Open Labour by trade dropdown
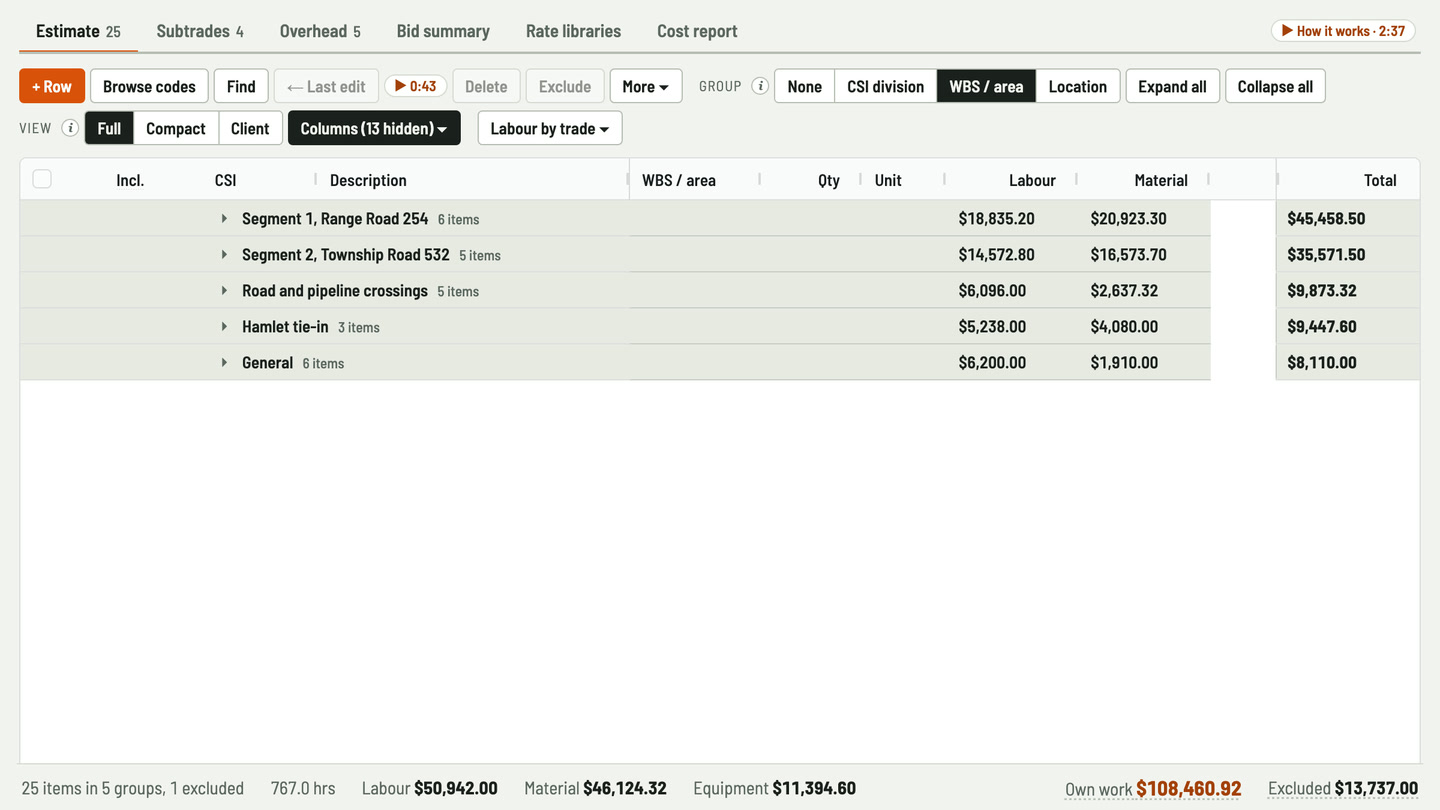This screenshot has width=1440, height=810. (550, 128)
